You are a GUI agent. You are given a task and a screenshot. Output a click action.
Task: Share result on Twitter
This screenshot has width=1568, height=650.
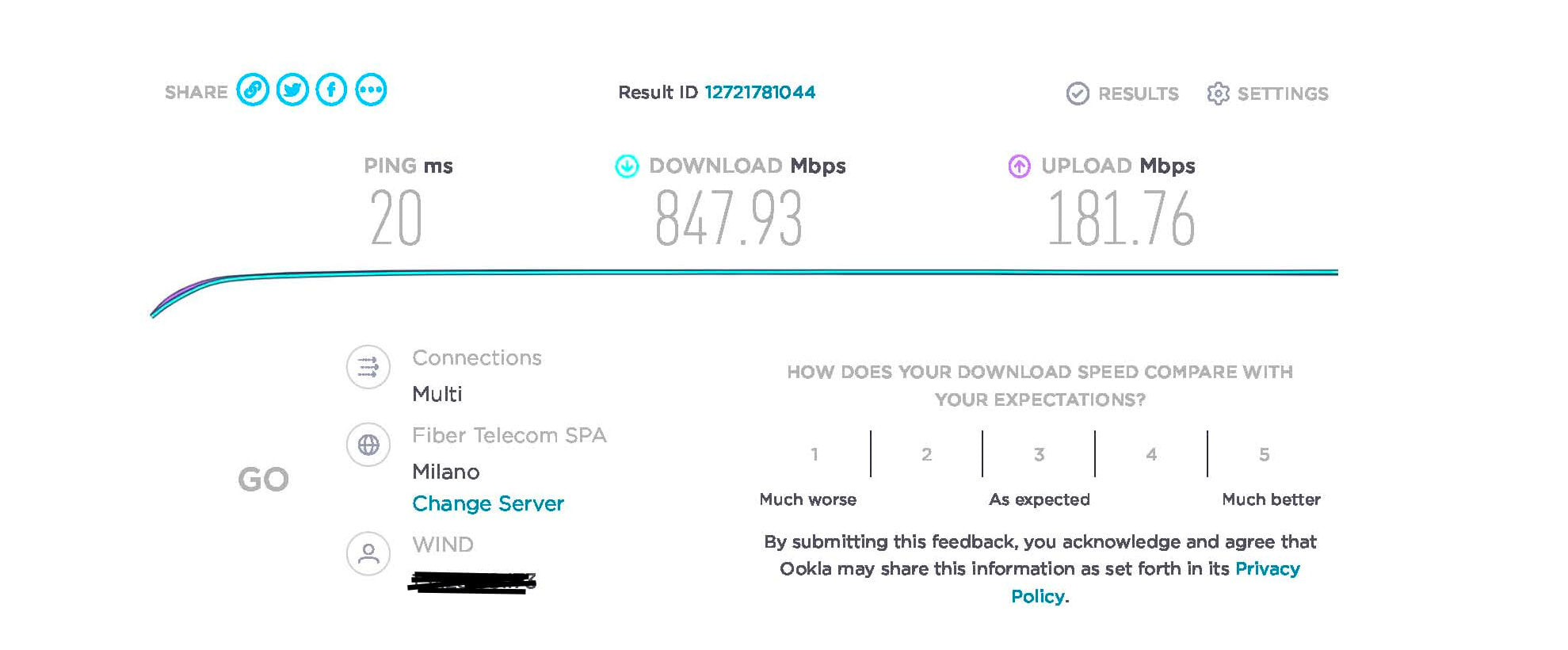click(x=292, y=90)
